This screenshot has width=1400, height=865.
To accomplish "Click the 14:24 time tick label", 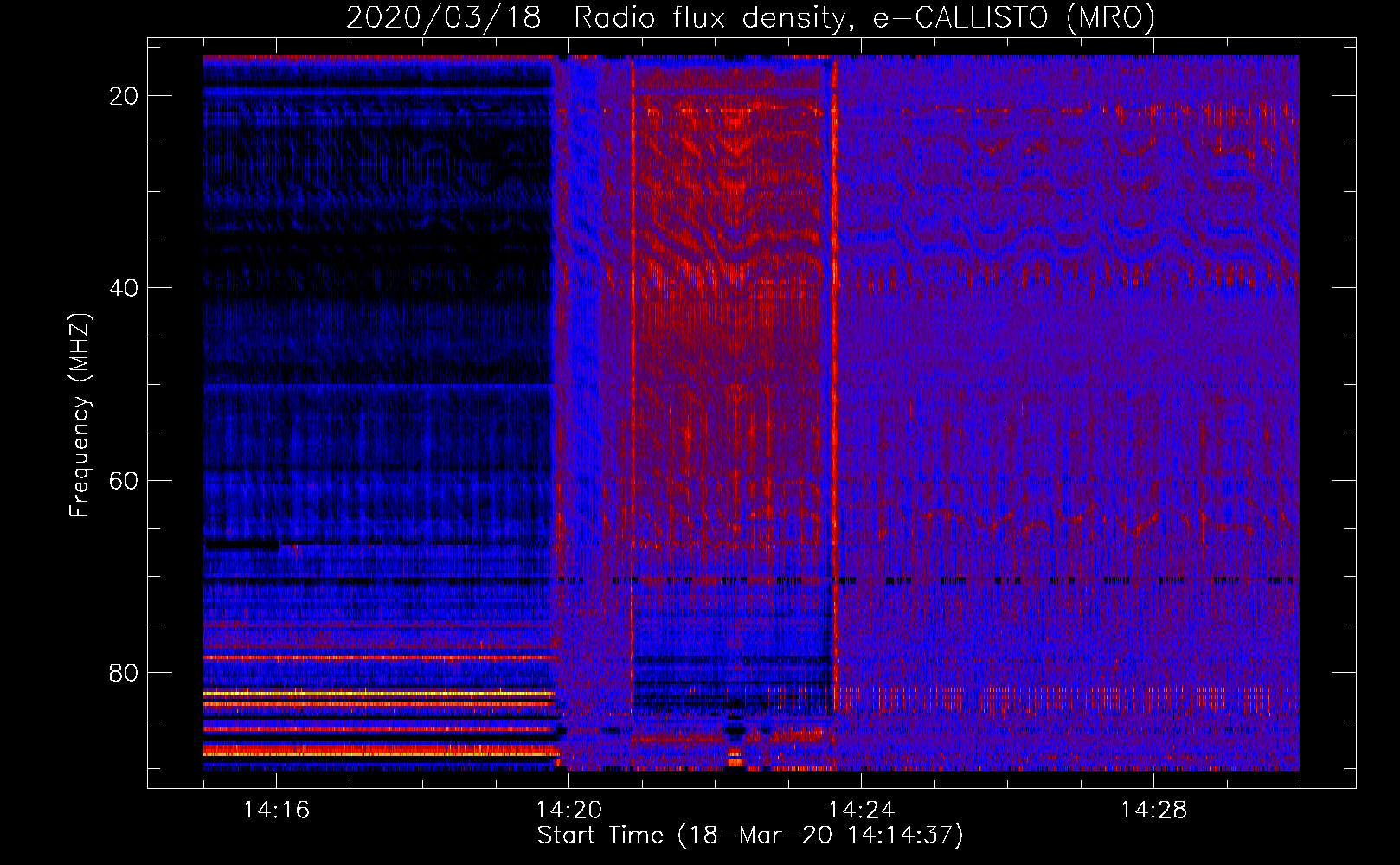I will [x=861, y=811].
